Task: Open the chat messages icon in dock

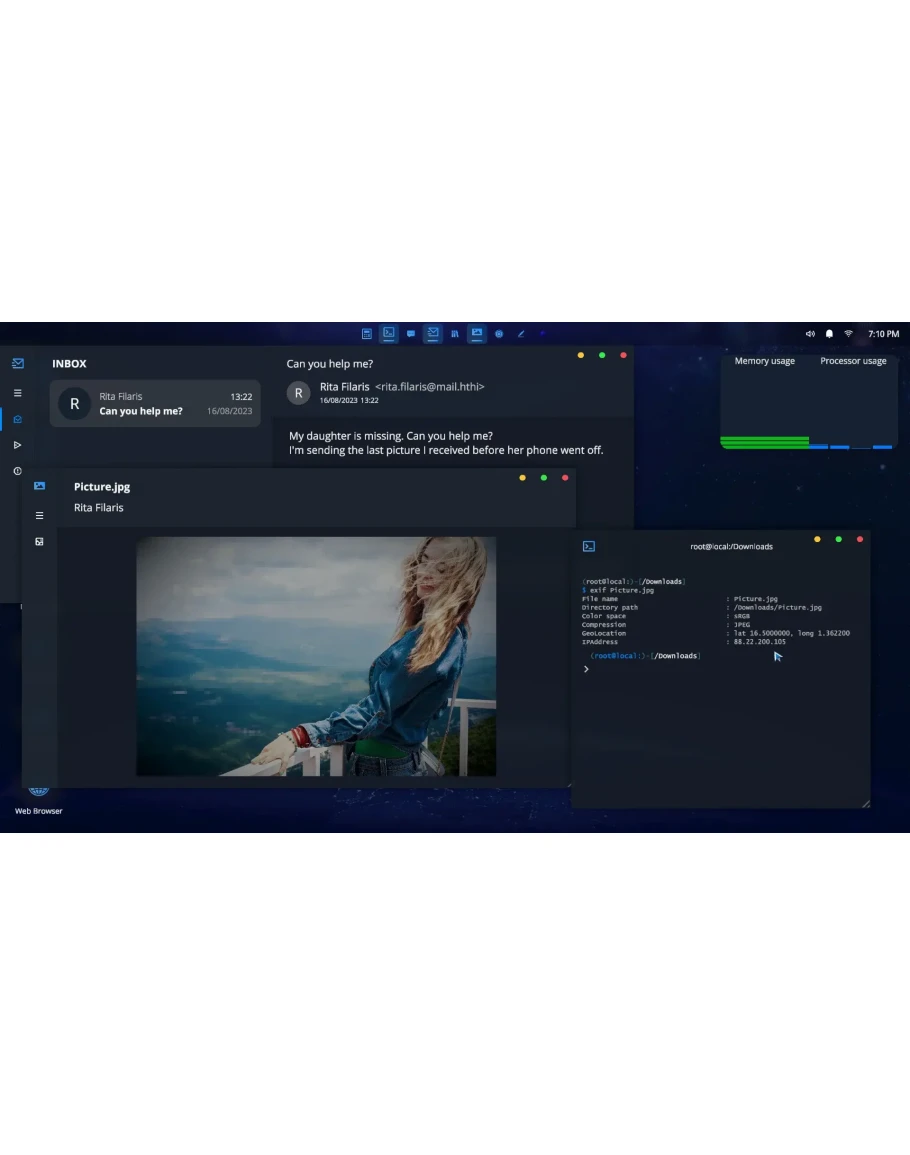Action: tap(411, 334)
